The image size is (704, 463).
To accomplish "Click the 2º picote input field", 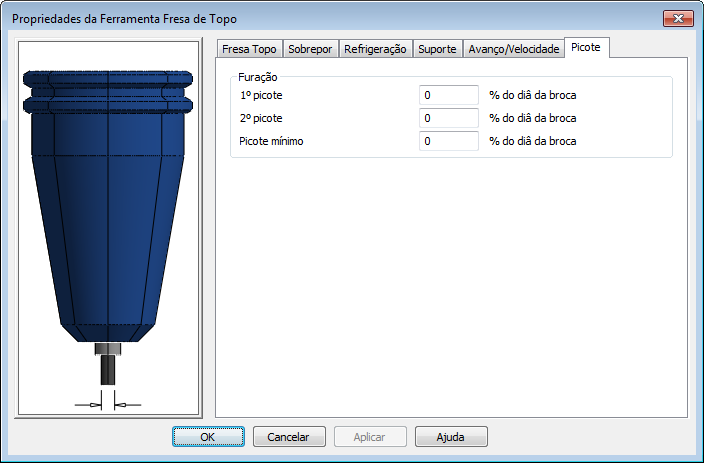I will point(449,118).
